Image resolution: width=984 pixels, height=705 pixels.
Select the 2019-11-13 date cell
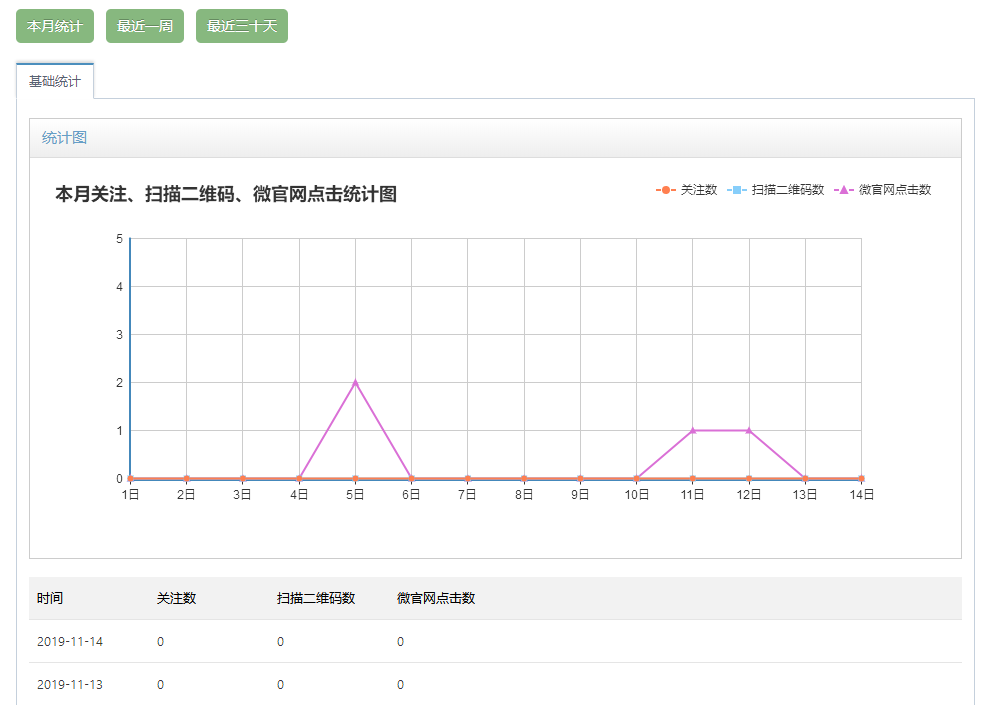70,684
